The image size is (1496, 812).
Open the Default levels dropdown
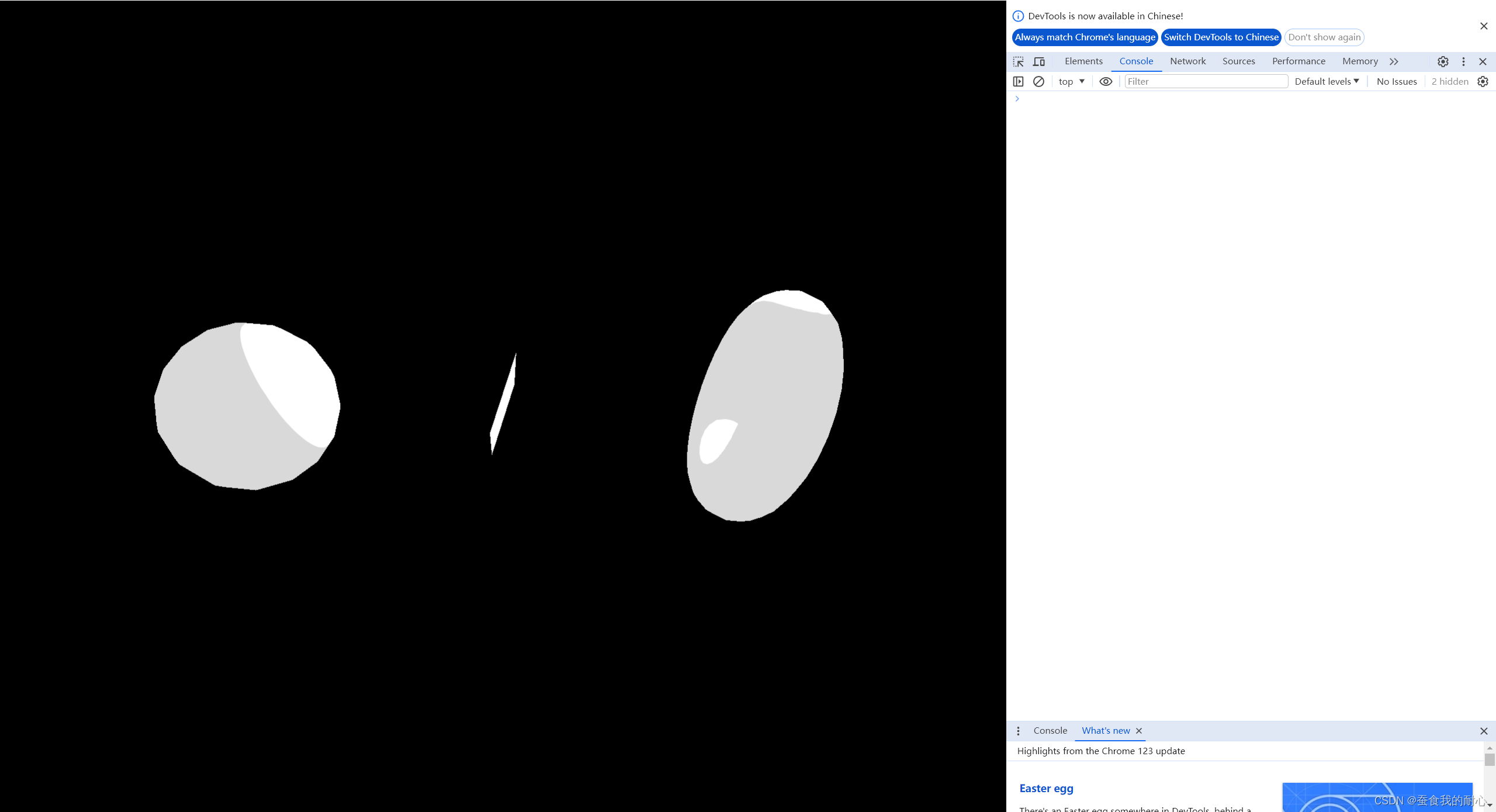pyautogui.click(x=1327, y=82)
